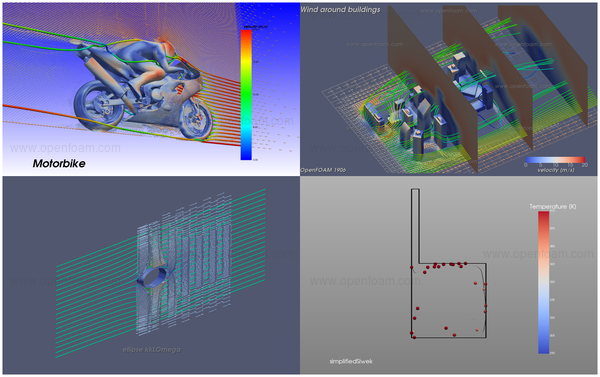Click the 'ellipse kkLOmega' caption
The image size is (600, 377).
pos(152,349)
